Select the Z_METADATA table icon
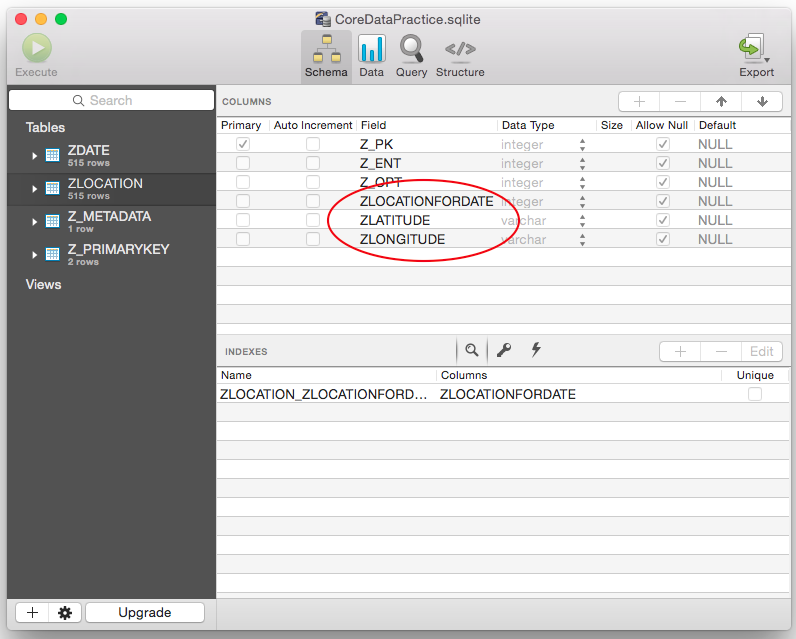 coord(52,221)
